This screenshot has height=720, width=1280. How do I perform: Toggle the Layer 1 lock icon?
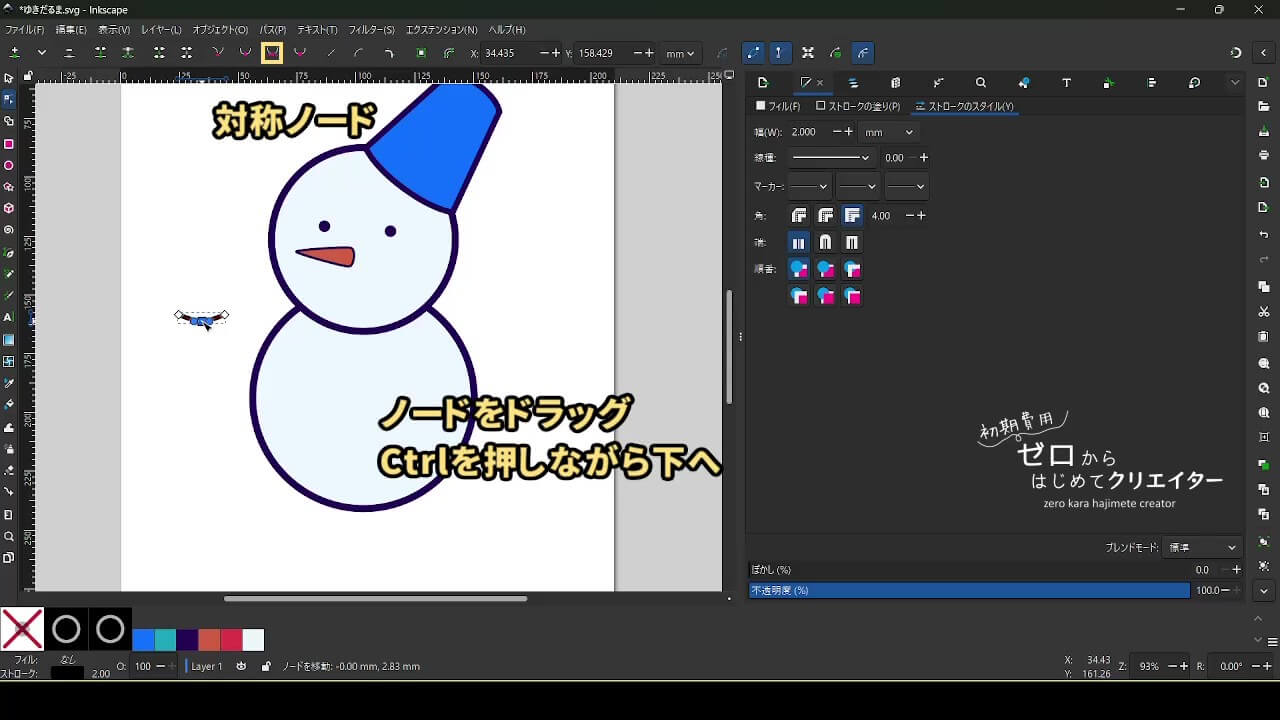pyautogui.click(x=265, y=666)
